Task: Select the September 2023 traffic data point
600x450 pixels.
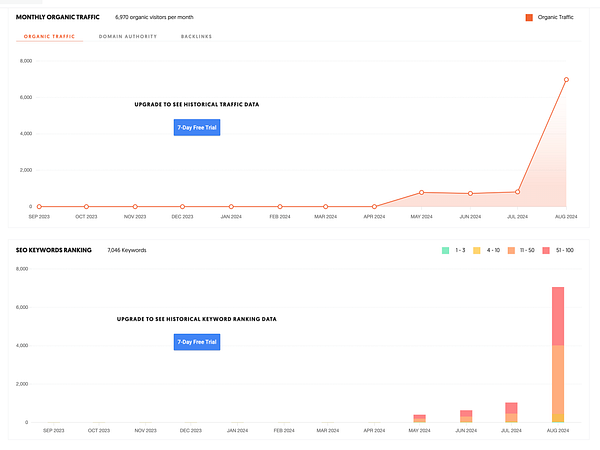Action: point(39,206)
